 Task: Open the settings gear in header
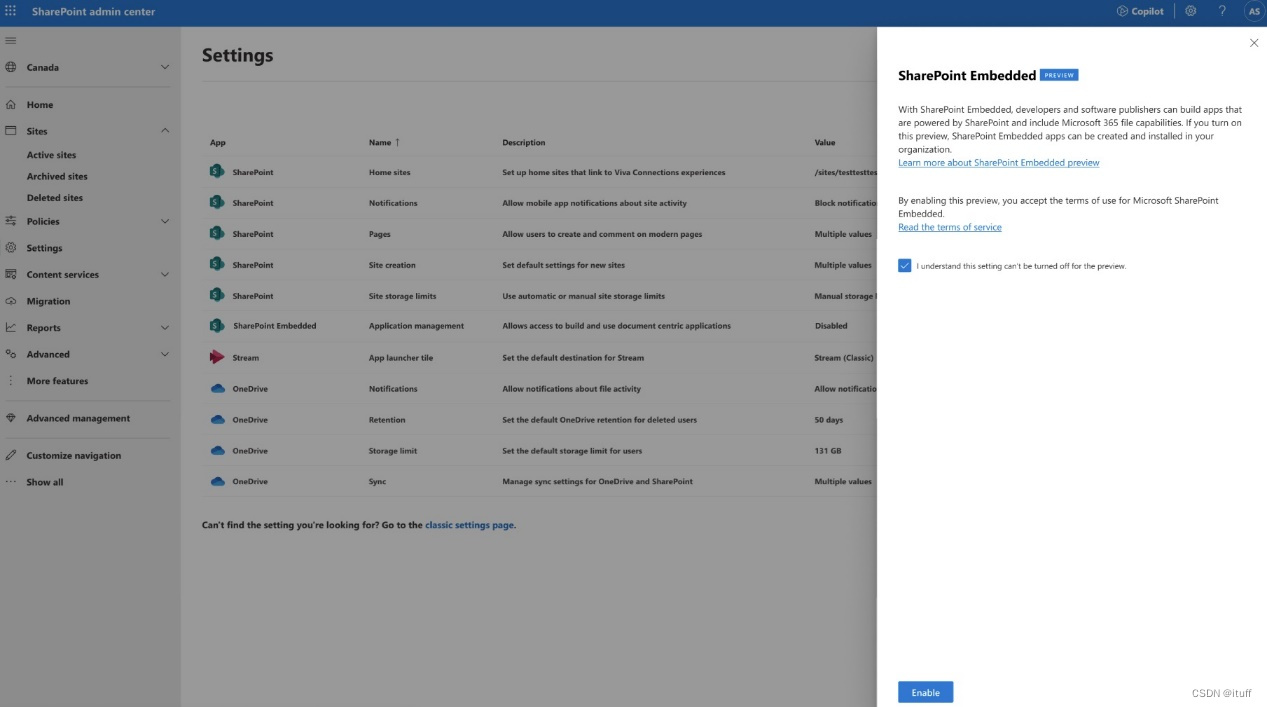click(1190, 11)
